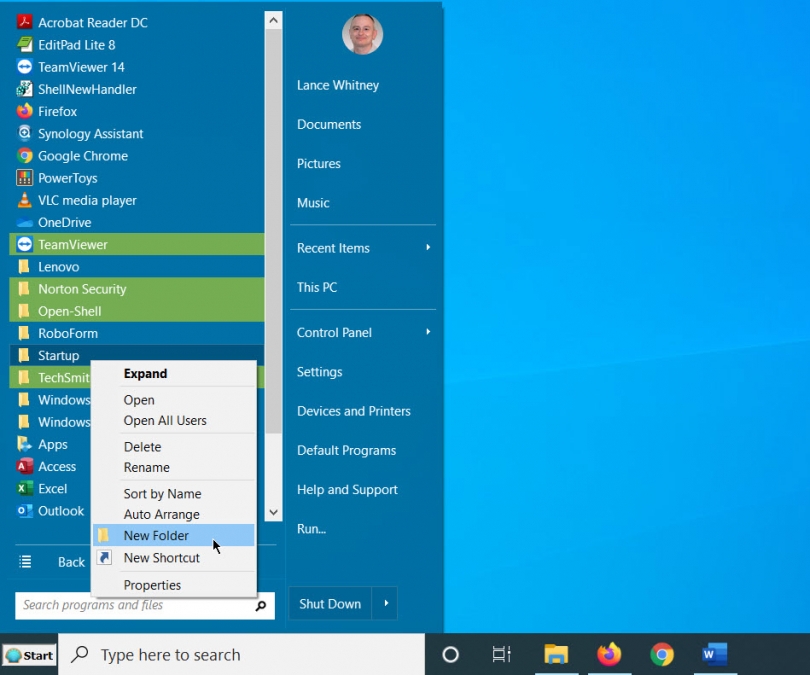Open Documents link
The width and height of the screenshot is (810, 675).
pyautogui.click(x=329, y=124)
